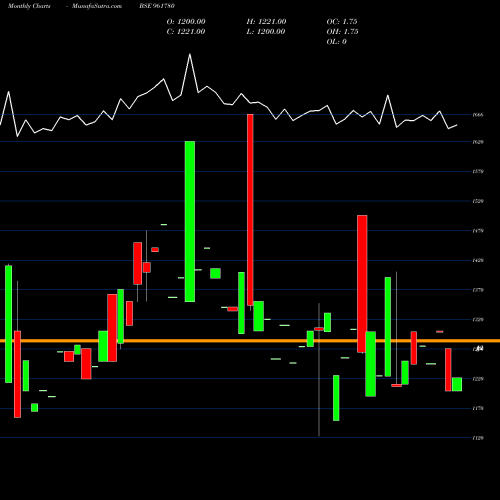This screenshot has width=500, height=500.
Task: Click the high value 'H: 1221.00'
Action: (266, 22)
